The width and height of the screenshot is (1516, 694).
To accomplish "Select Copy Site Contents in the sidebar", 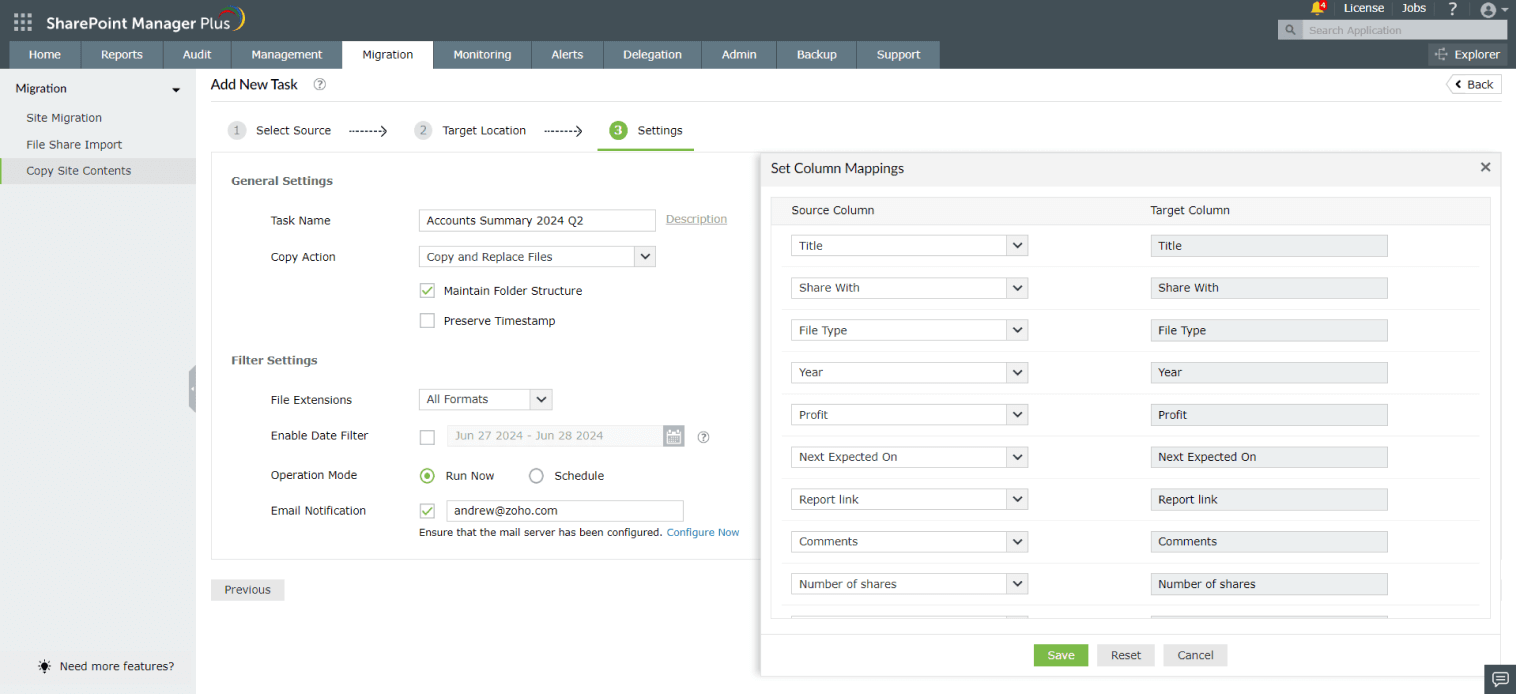I will click(x=98, y=171).
